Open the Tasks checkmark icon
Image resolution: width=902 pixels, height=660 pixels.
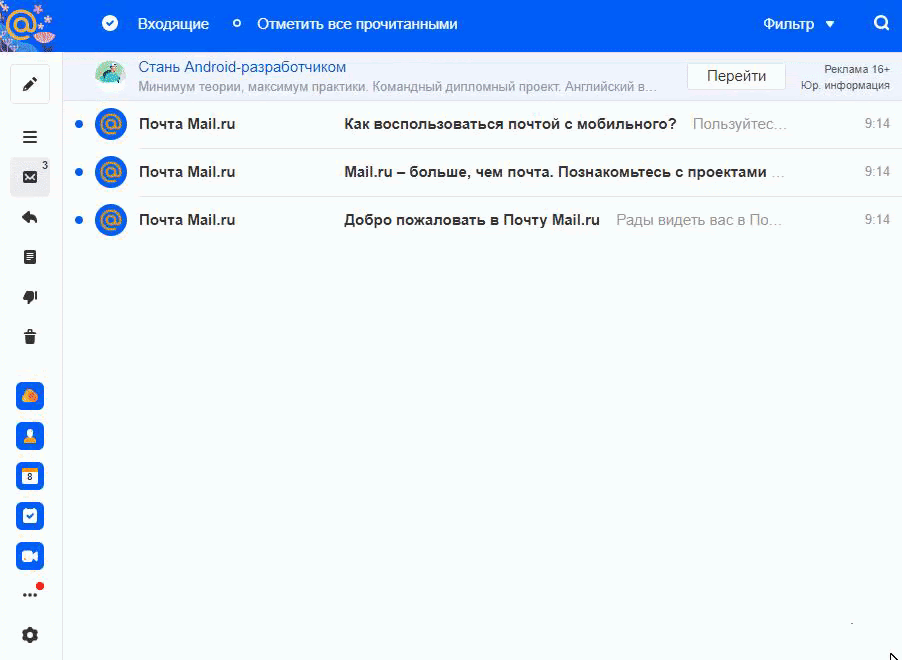coord(30,516)
